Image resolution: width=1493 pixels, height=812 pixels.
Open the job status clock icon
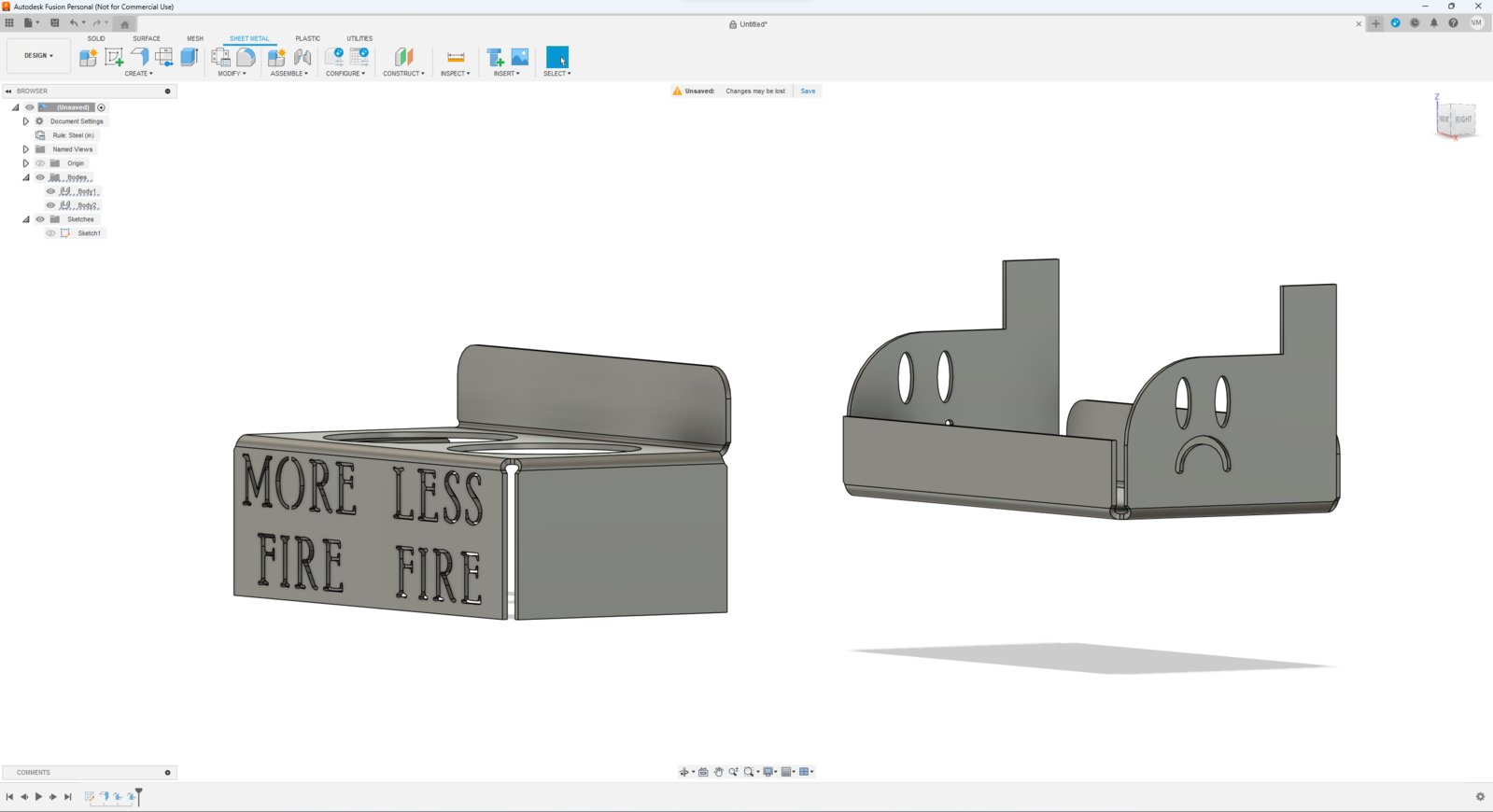point(1415,23)
